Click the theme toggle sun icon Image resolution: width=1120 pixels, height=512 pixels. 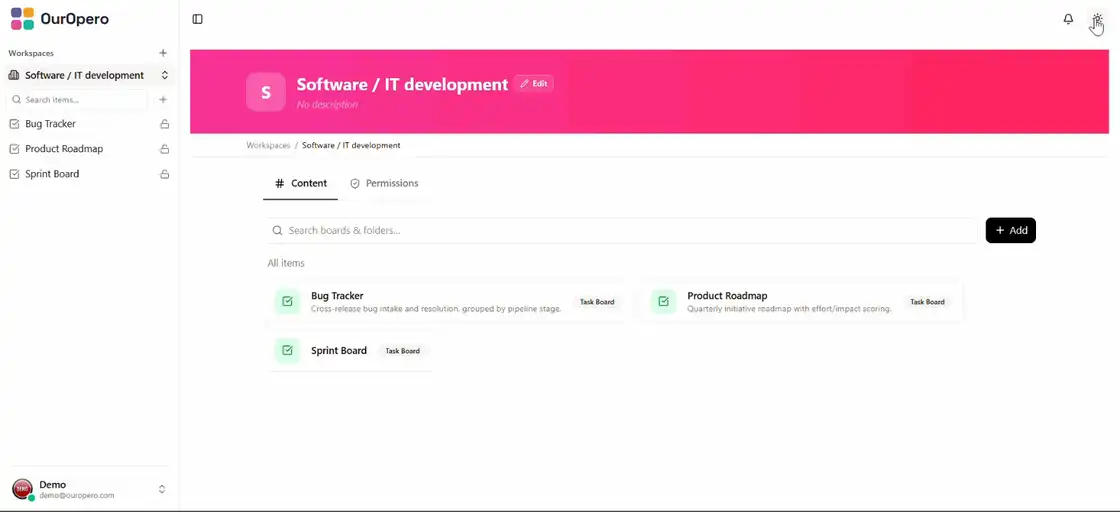point(1097,19)
